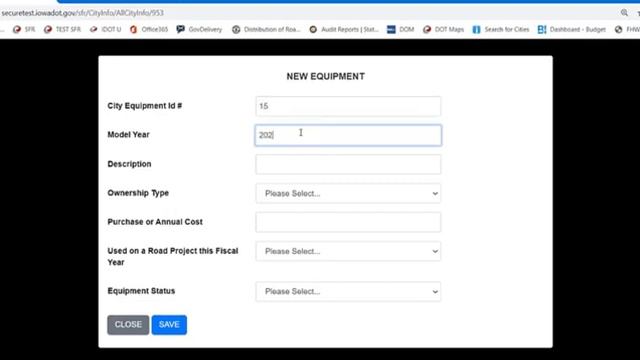Open the Office365 bookmark

(x=149, y=29)
